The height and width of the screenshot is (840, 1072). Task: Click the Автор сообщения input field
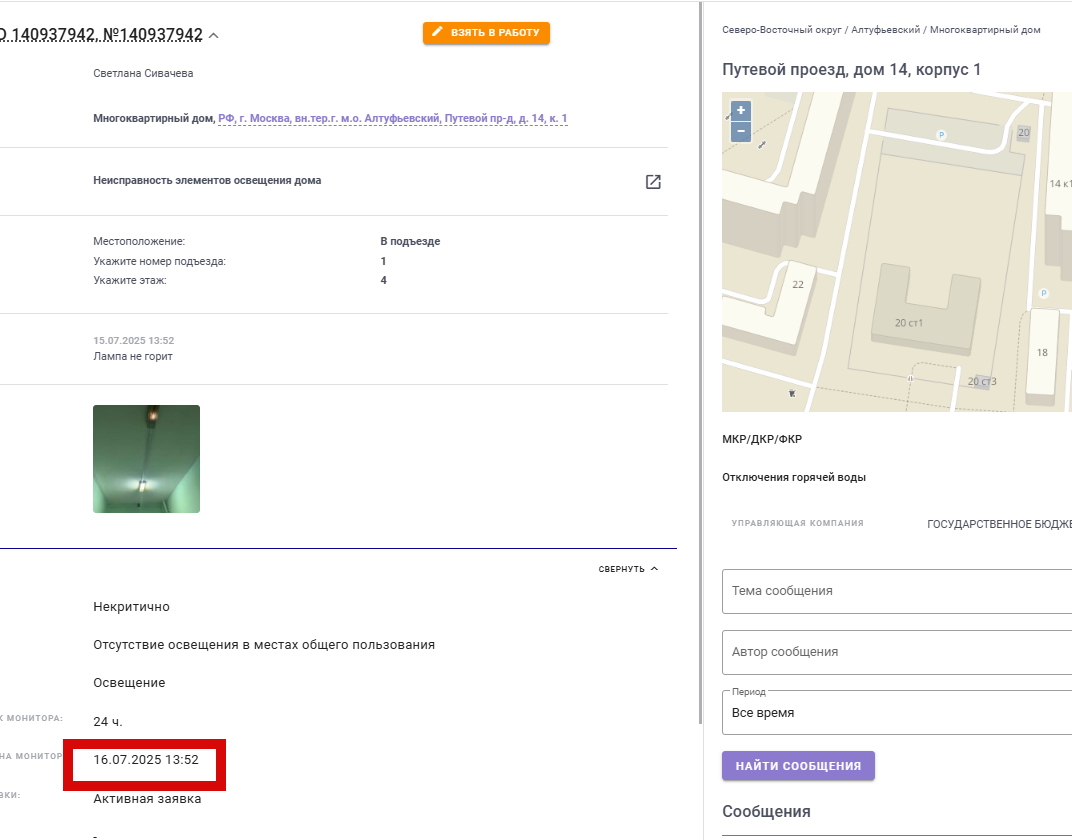[x=897, y=652]
